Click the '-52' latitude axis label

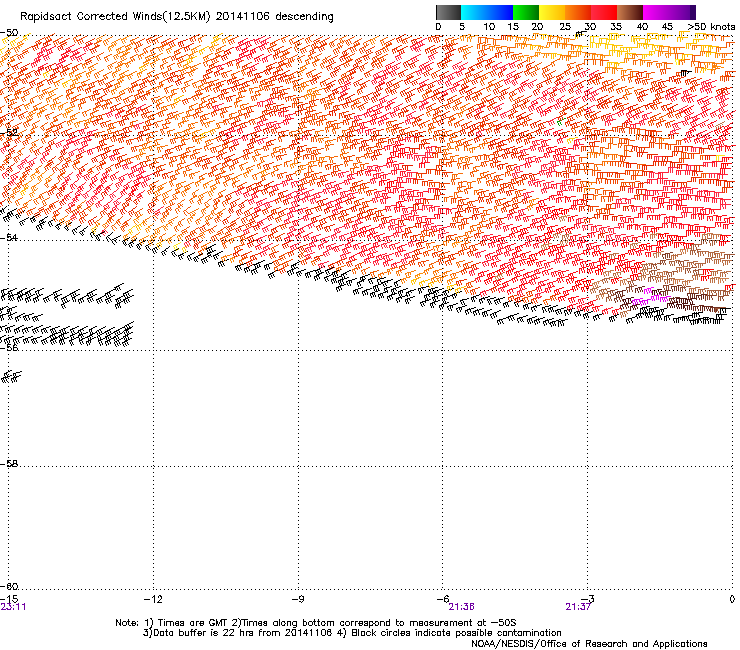pyautogui.click(x=9, y=132)
